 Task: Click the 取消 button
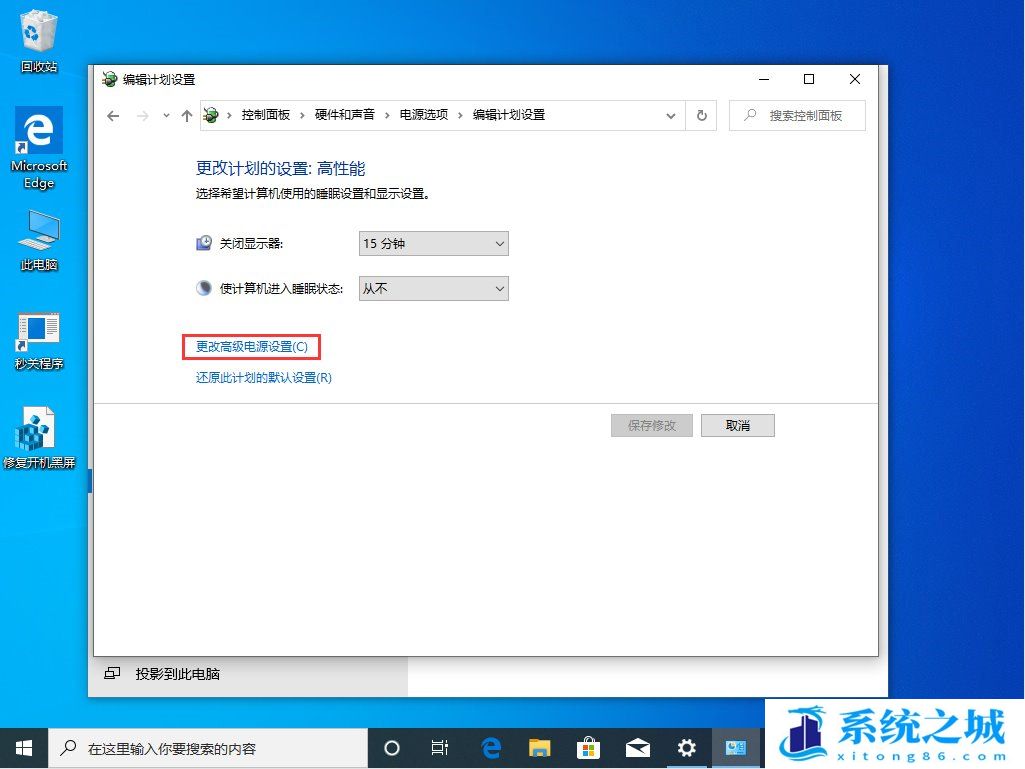pyautogui.click(x=737, y=425)
